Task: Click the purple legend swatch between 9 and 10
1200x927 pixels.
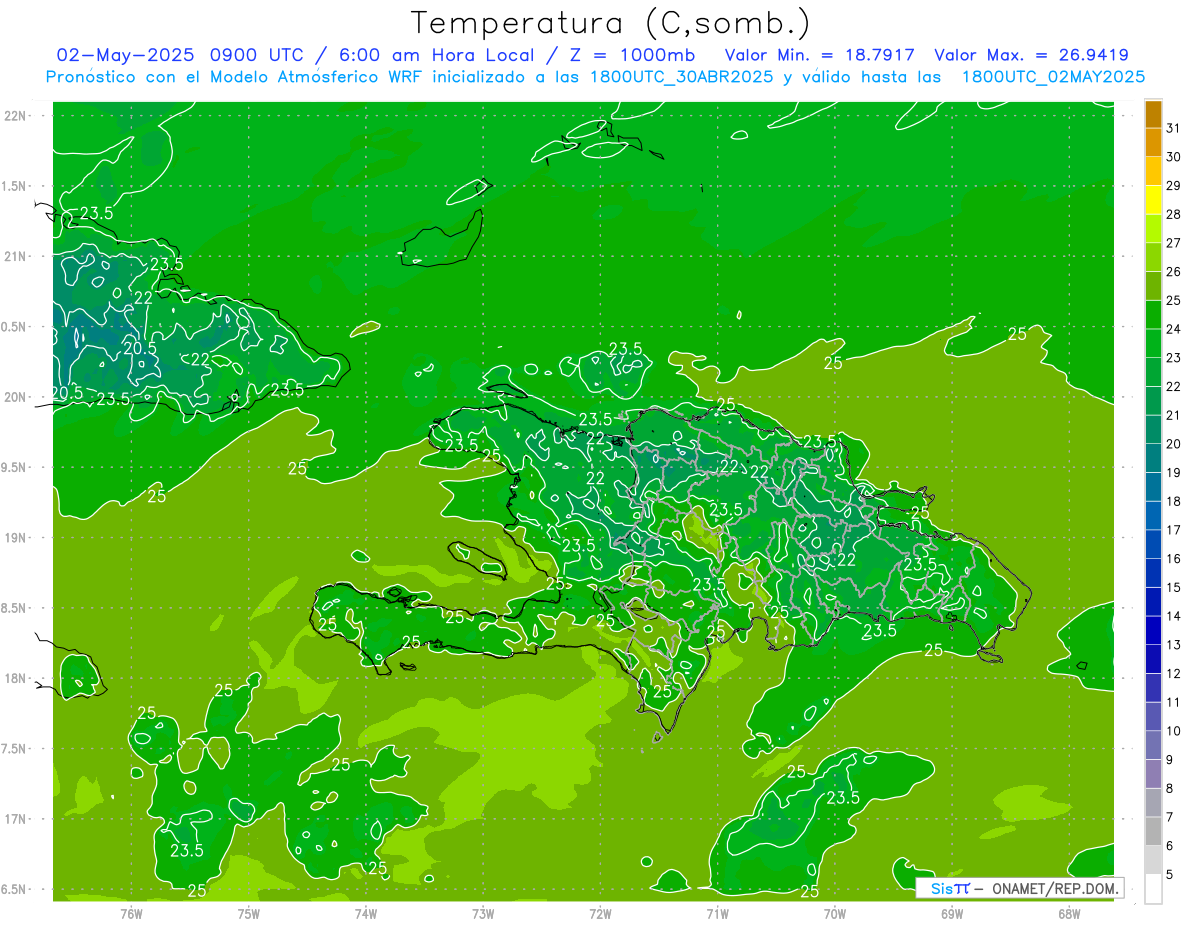Action: tap(1153, 746)
